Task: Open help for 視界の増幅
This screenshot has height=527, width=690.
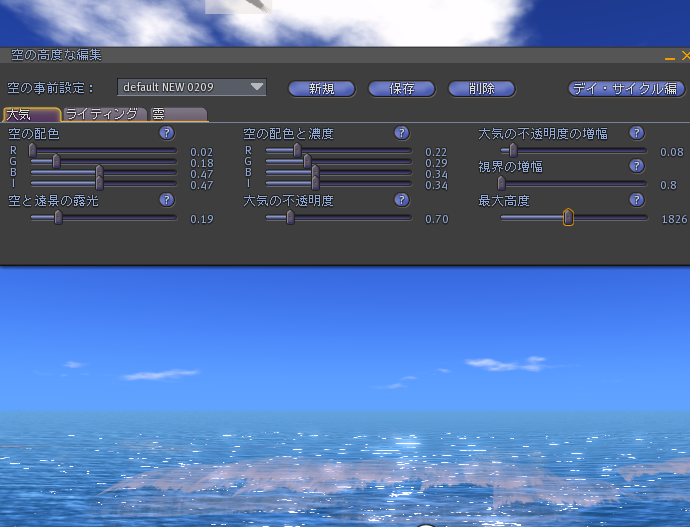Action: [x=636, y=166]
